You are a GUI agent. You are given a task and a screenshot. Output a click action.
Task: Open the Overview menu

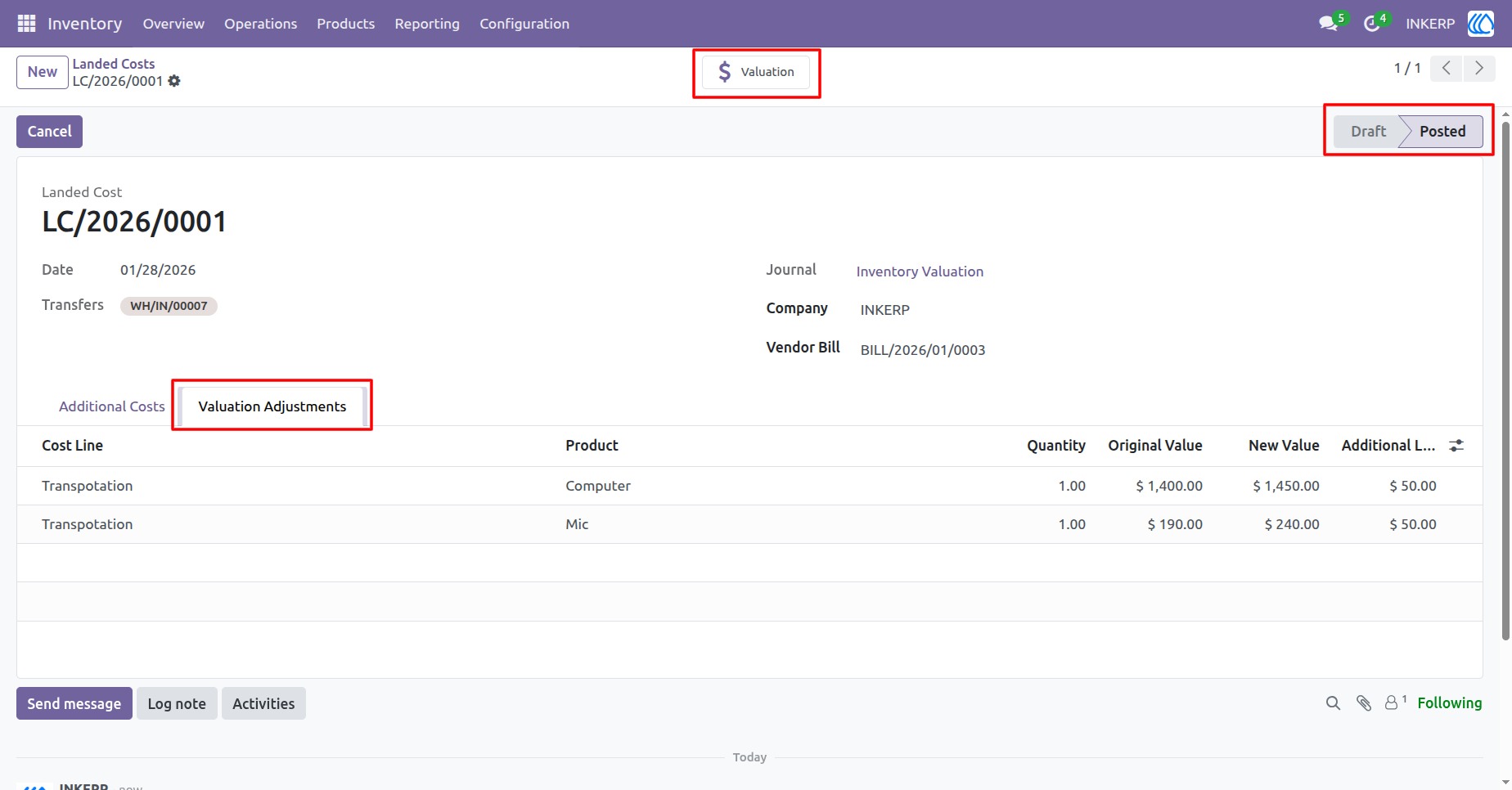pyautogui.click(x=173, y=24)
